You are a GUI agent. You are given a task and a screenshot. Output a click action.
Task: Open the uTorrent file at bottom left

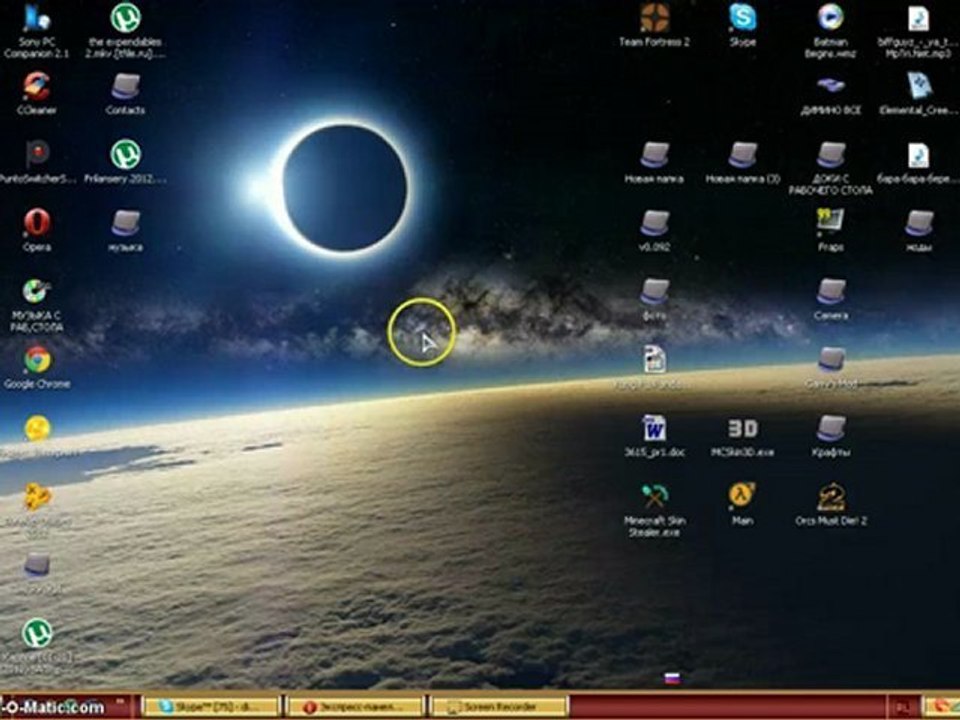[x=37, y=634]
